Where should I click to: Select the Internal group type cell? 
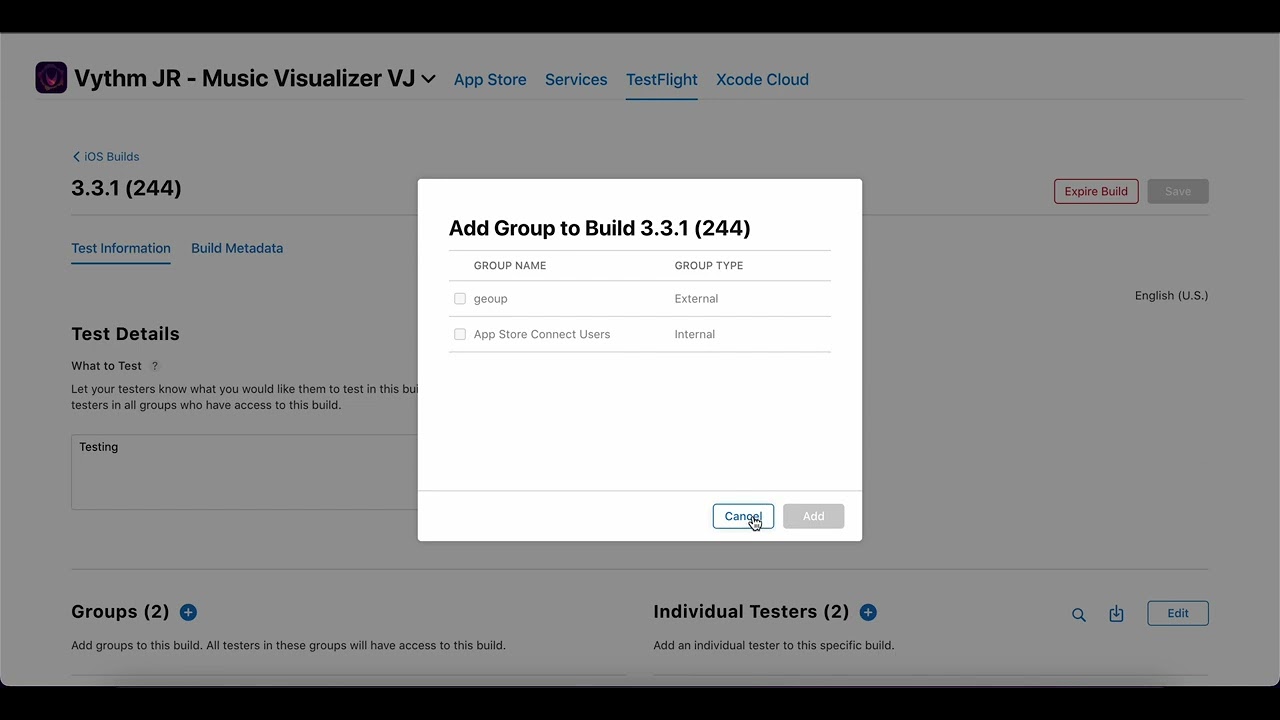[x=695, y=334]
